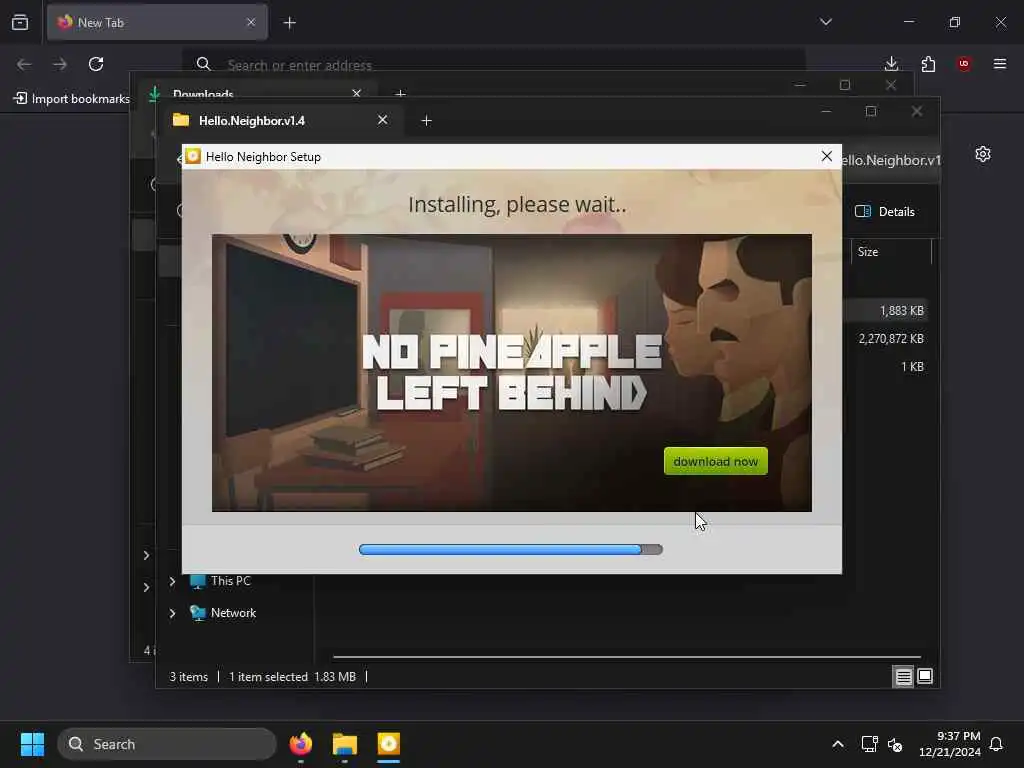Open a new browser tab
Image resolution: width=1024 pixels, height=768 pixels.
point(289,23)
